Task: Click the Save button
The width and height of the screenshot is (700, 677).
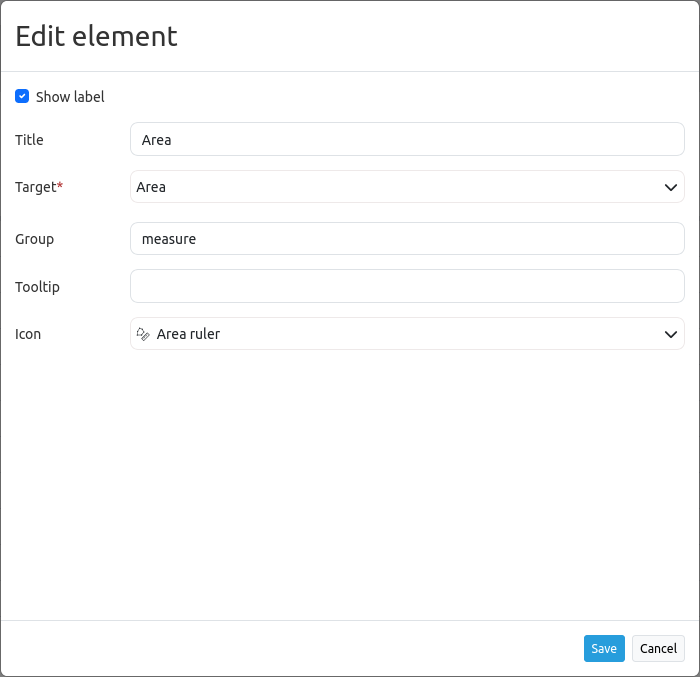Action: [x=604, y=648]
